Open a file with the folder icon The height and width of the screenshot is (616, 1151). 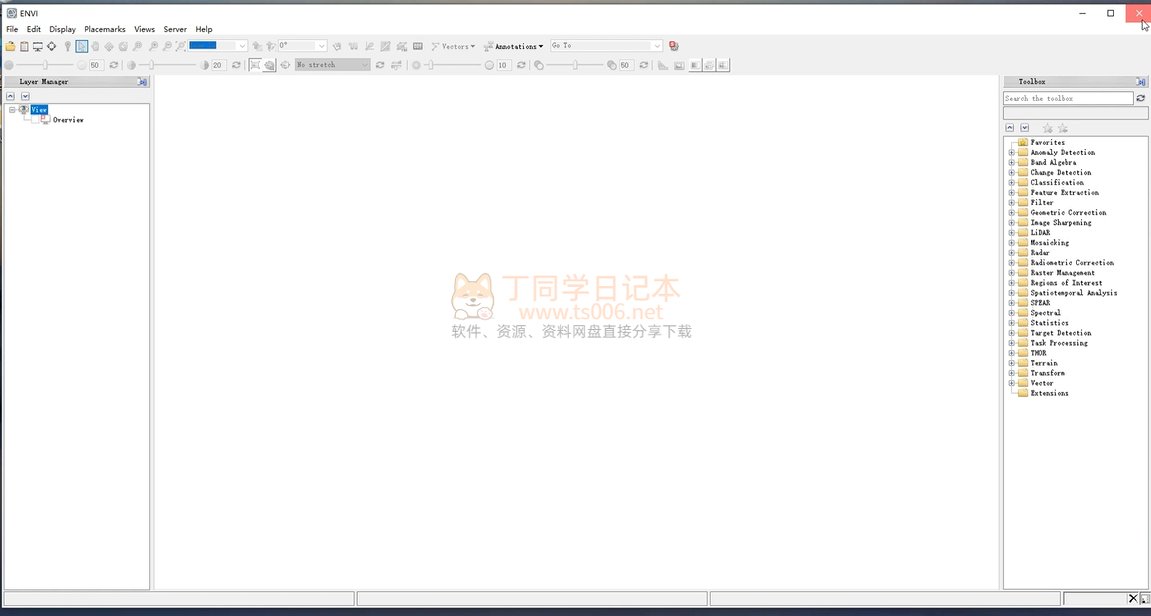pos(10,46)
